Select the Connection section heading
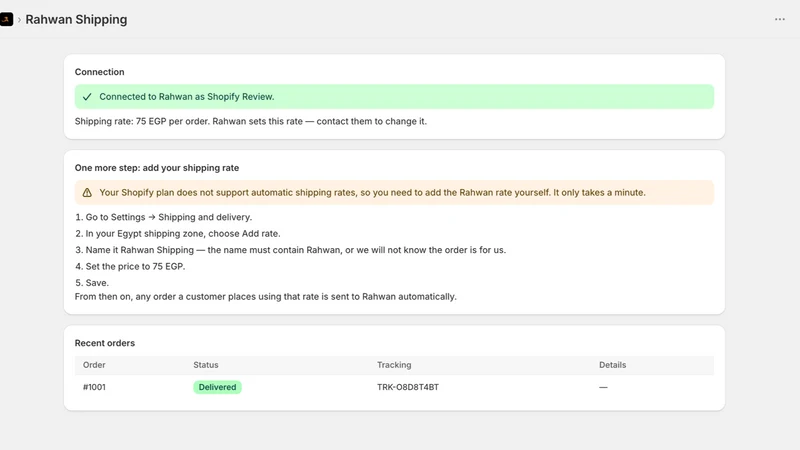The width and height of the screenshot is (800, 450). (99, 72)
